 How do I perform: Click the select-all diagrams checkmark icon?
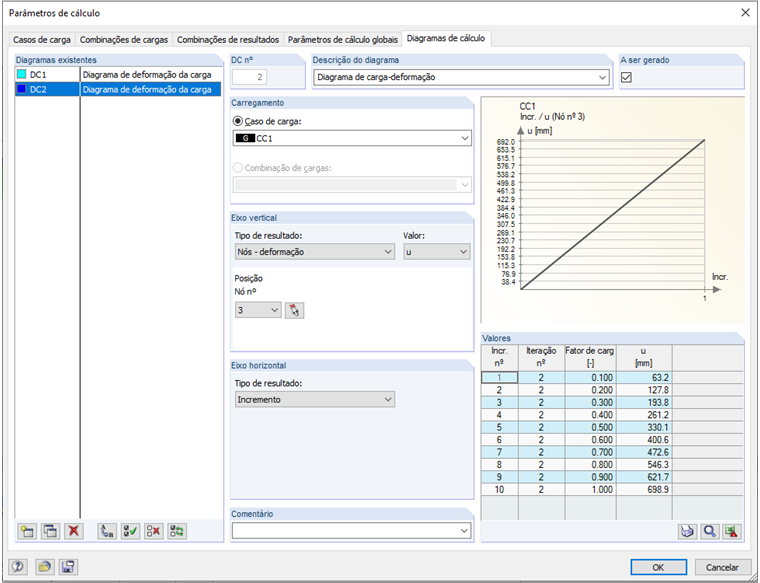[130, 531]
